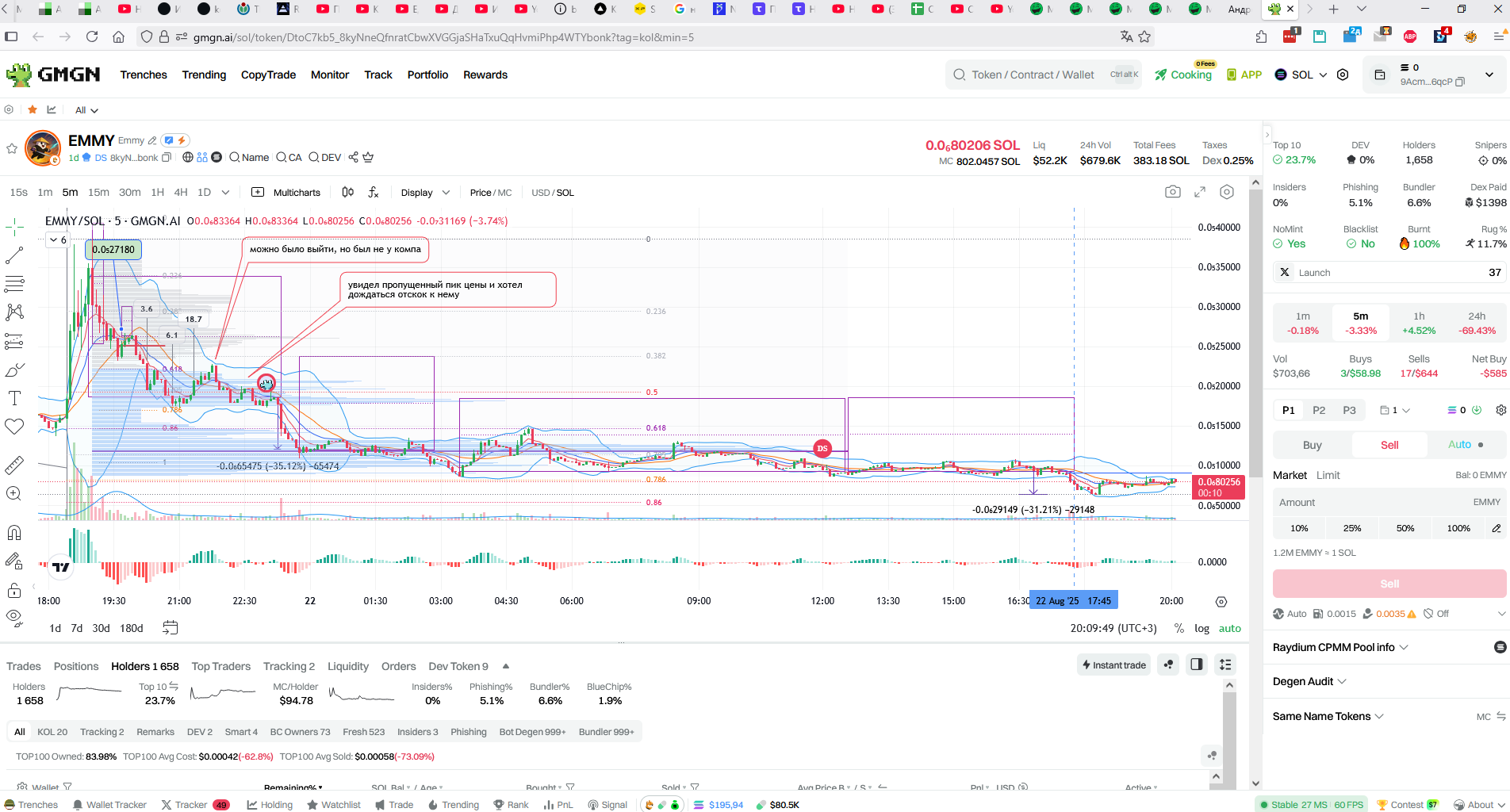Toggle stay in drawing mode
Screen dimensions: 1510x812
click(14, 561)
